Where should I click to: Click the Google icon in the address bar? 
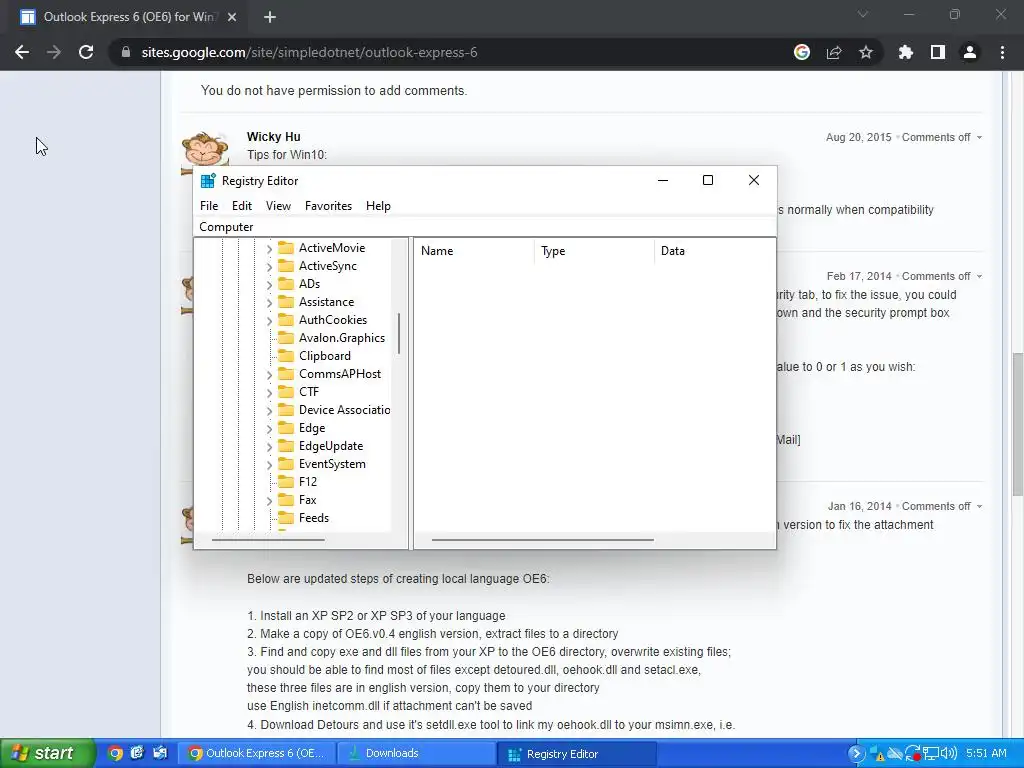[x=802, y=52]
